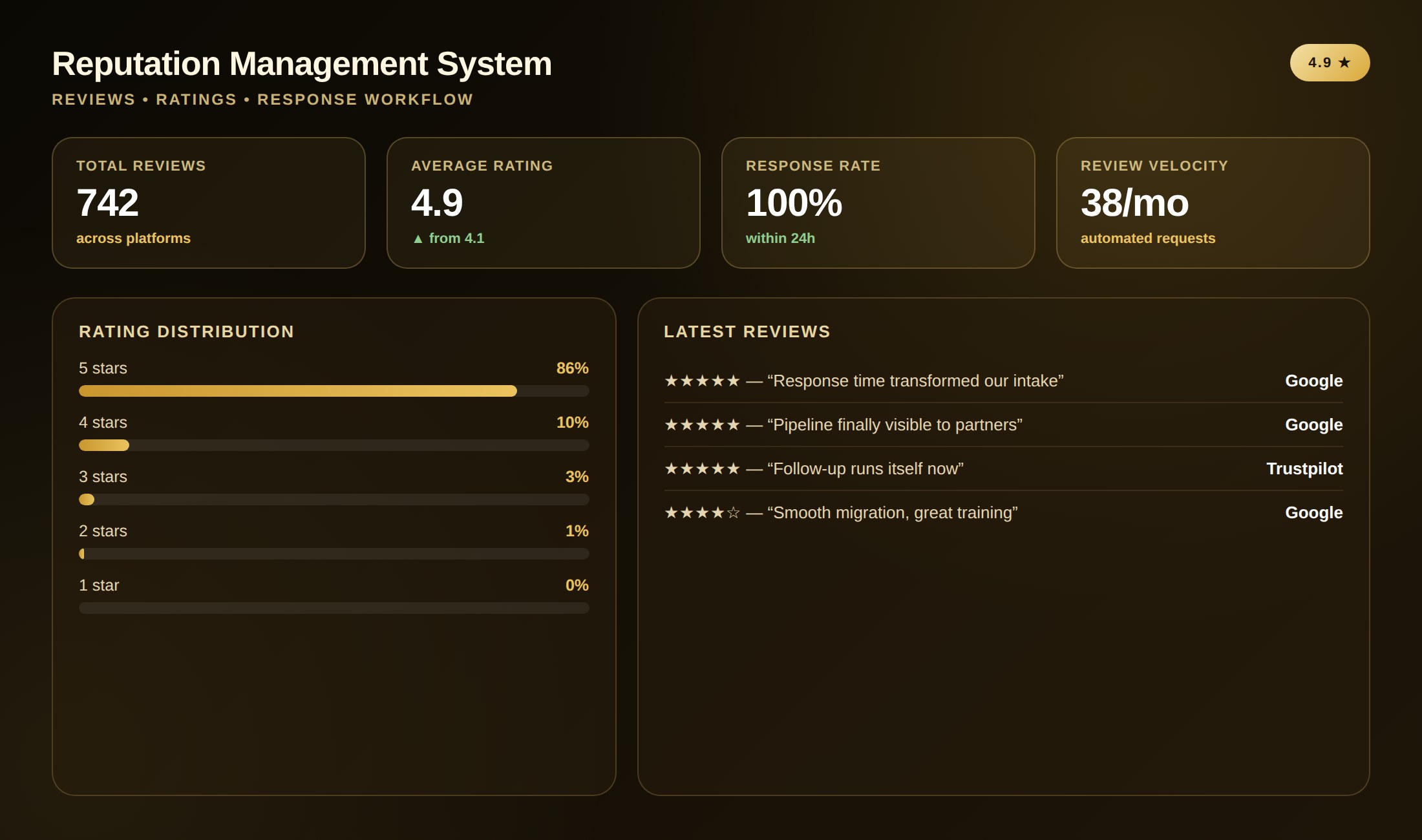
Task: Open the 'Response time transformed our intake' review
Action: point(1003,381)
